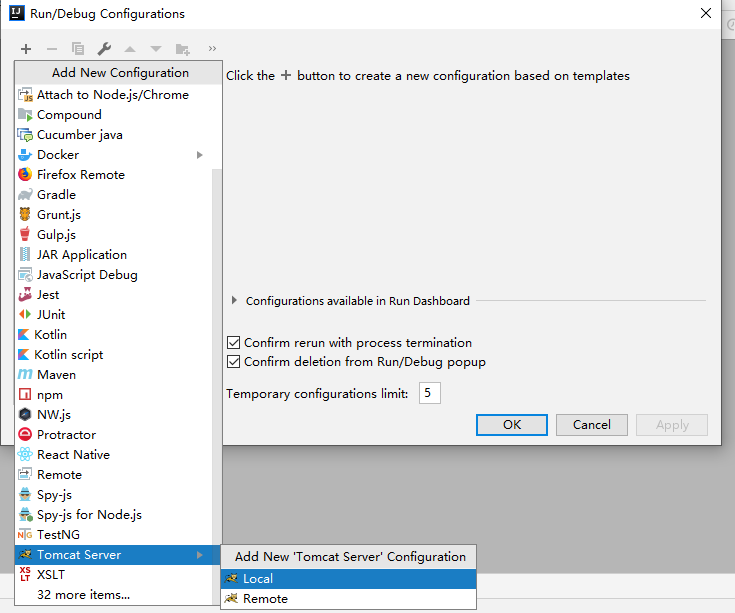Screen dimensions: 735x613
Task: Click the Cancel button
Action: point(592,425)
